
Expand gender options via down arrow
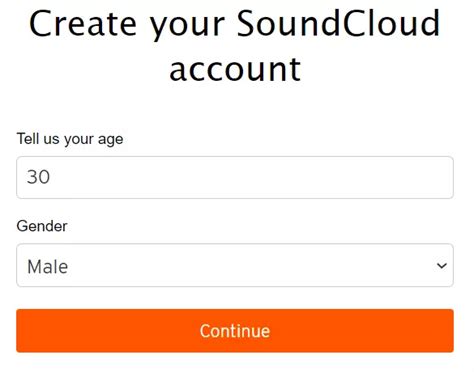442,266
